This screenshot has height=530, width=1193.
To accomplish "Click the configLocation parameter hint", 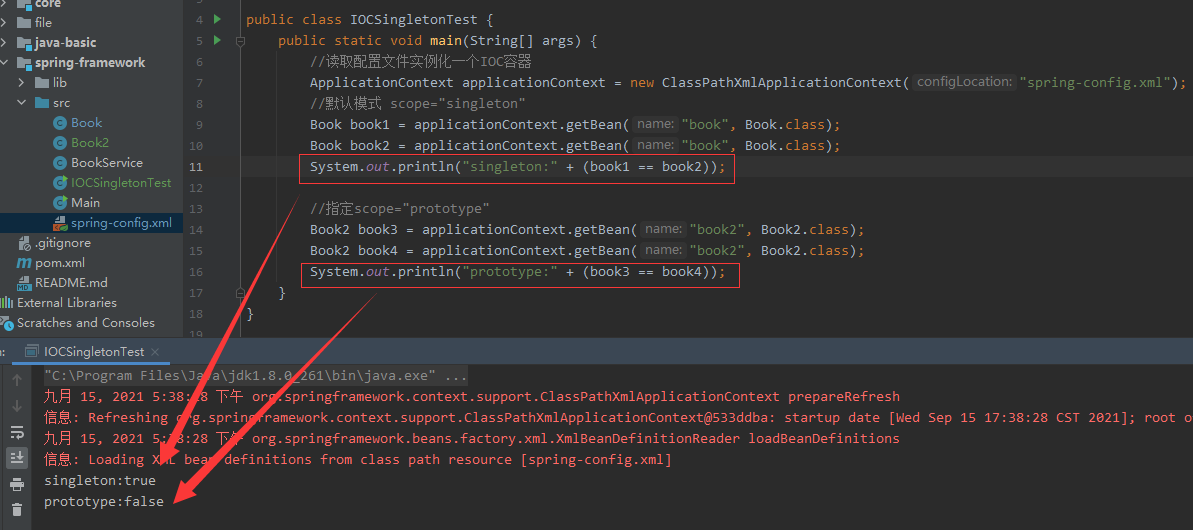I will click(x=966, y=82).
